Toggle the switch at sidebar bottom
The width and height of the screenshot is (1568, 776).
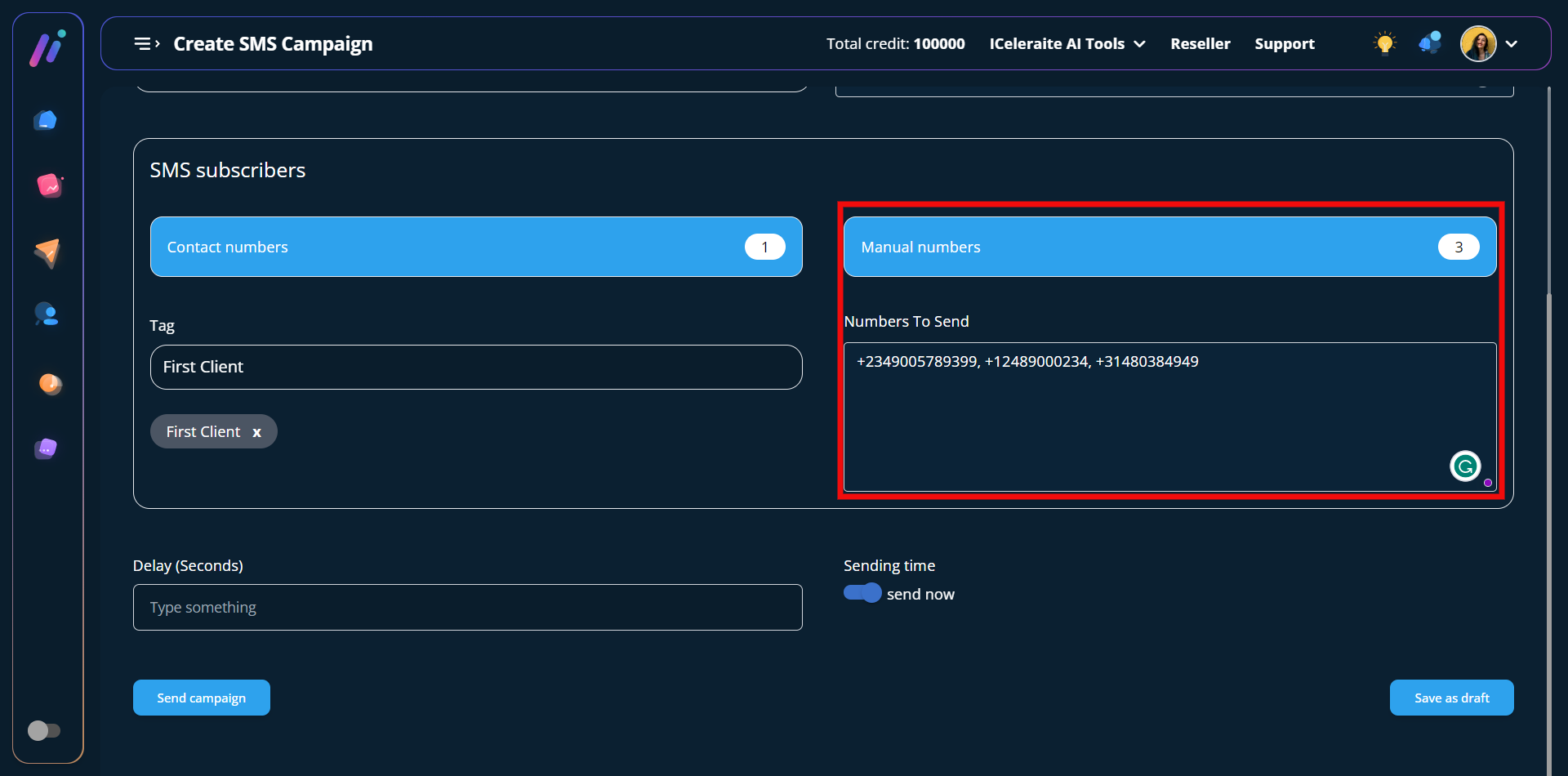pos(44,730)
